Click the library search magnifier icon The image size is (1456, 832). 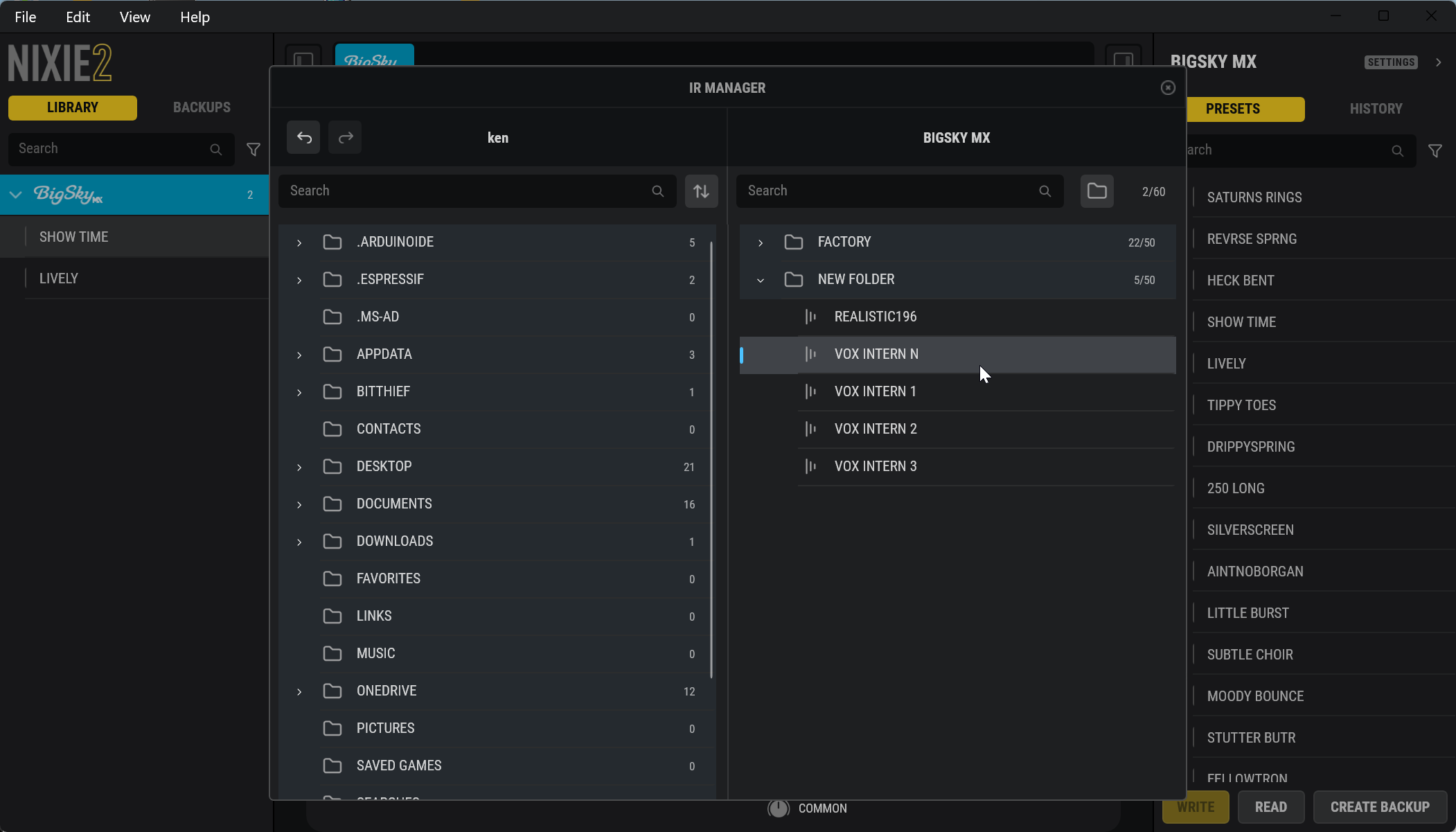(x=215, y=150)
